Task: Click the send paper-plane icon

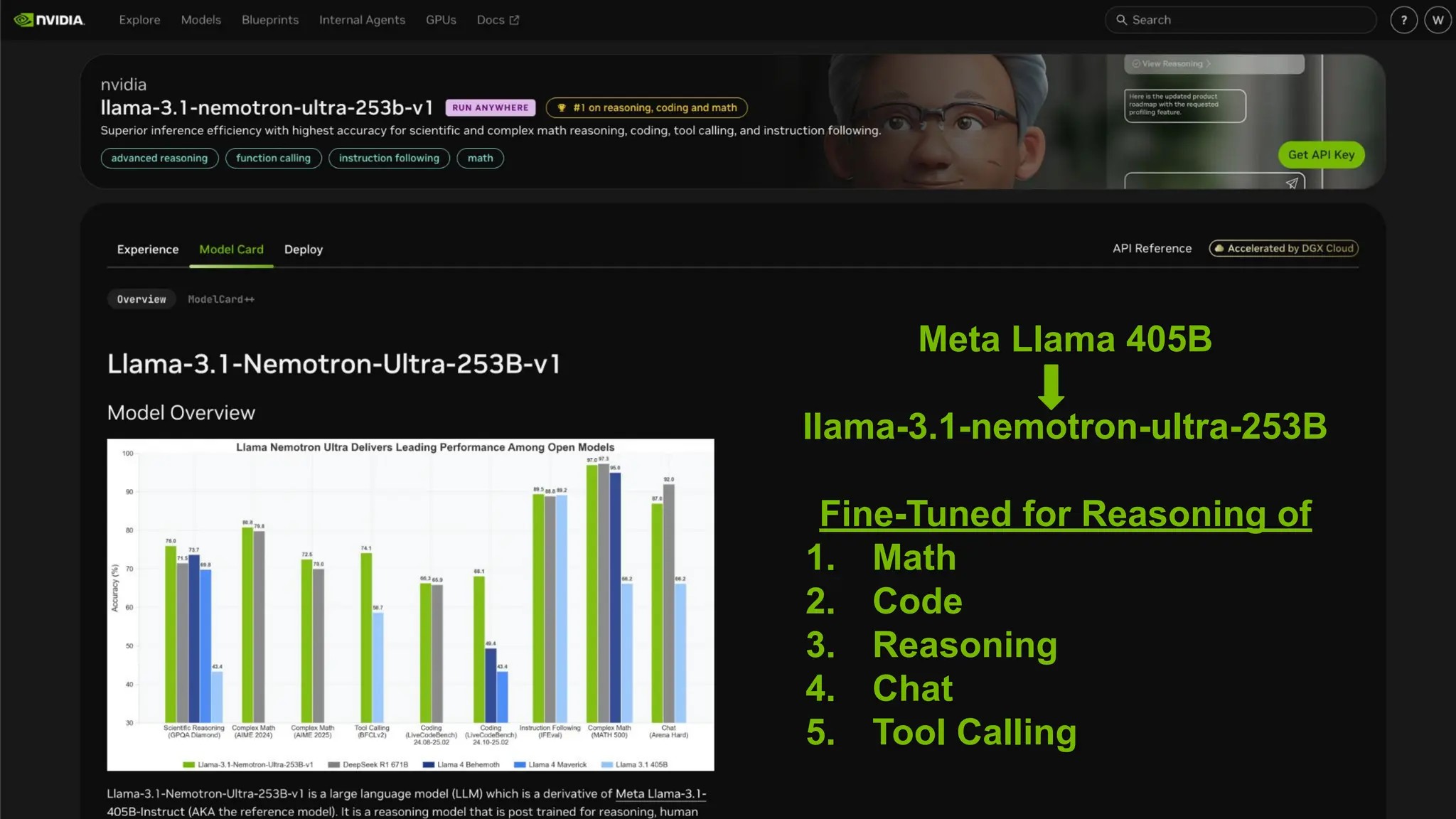Action: [1292, 183]
